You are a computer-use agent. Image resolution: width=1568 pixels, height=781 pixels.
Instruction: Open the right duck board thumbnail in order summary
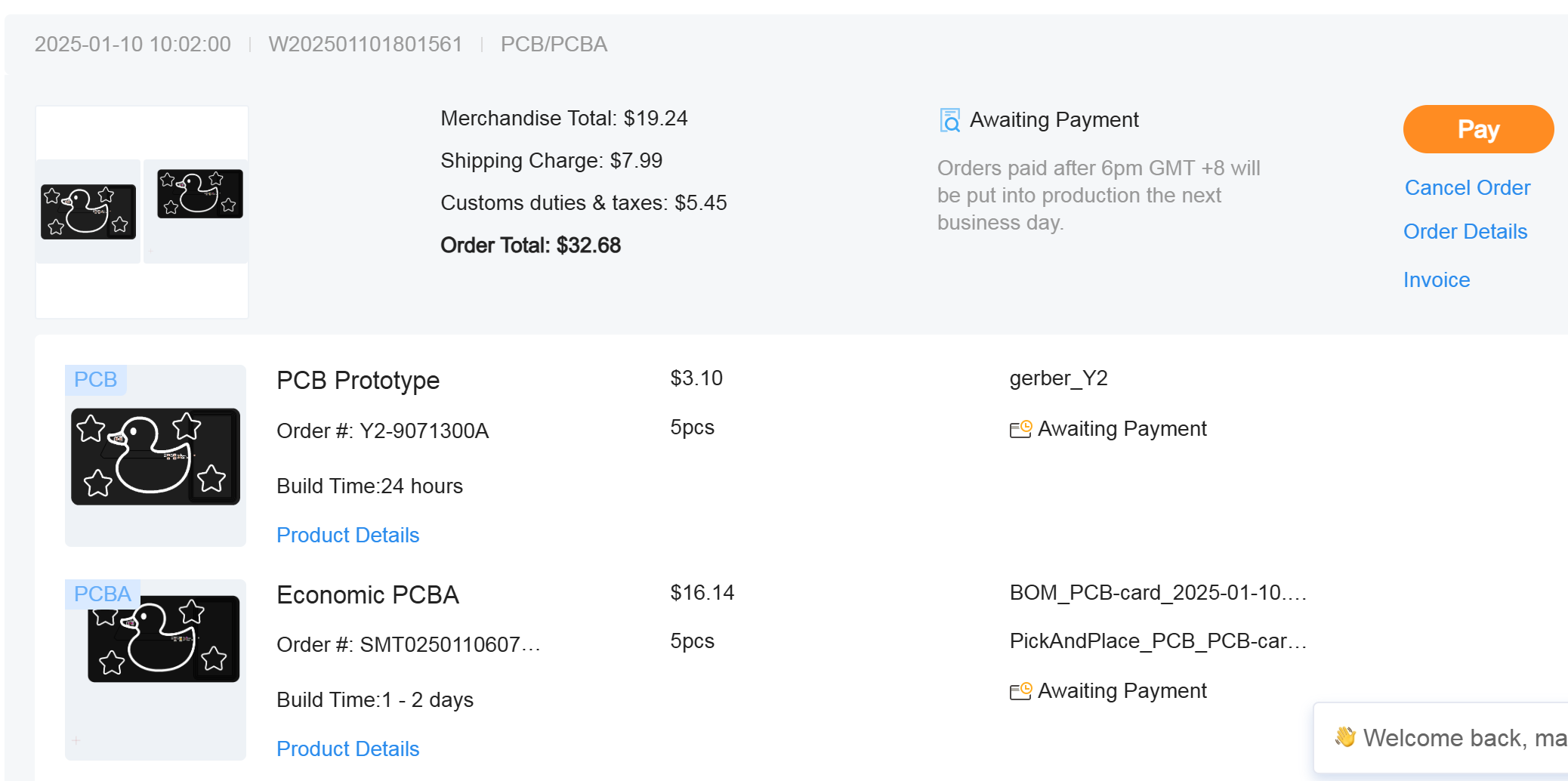click(x=199, y=195)
